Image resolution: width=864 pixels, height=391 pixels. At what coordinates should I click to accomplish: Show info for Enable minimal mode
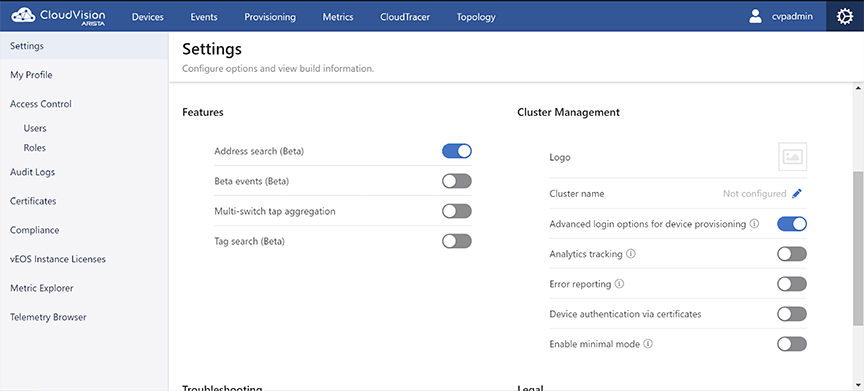click(x=648, y=344)
